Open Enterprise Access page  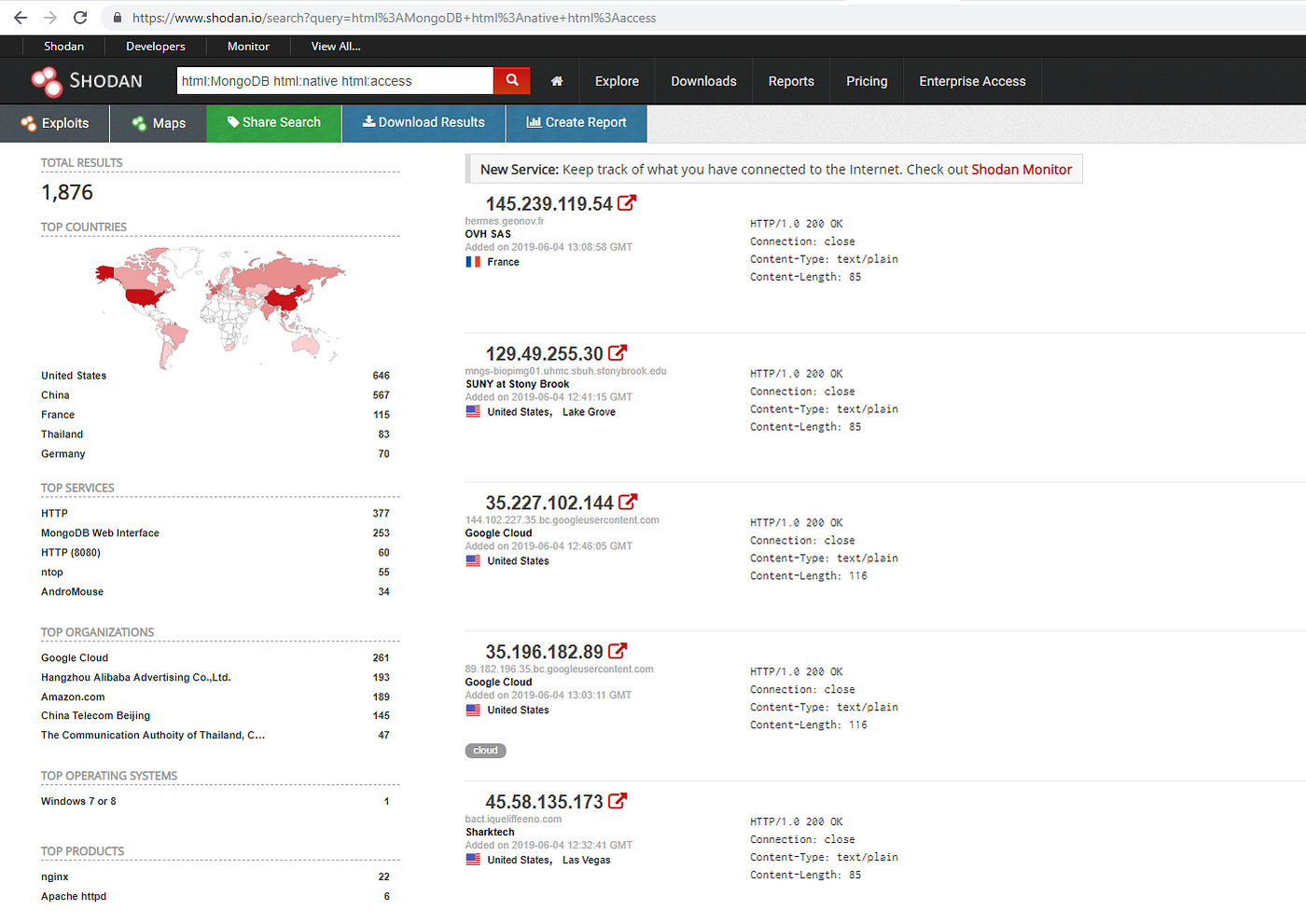[972, 81]
